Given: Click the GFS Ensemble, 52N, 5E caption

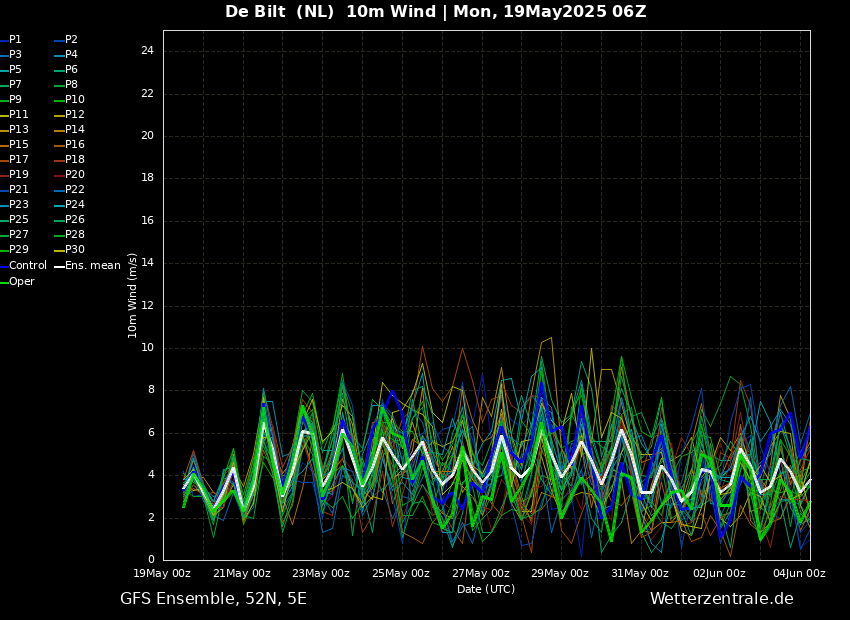Looking at the screenshot, I should (x=213, y=599).
